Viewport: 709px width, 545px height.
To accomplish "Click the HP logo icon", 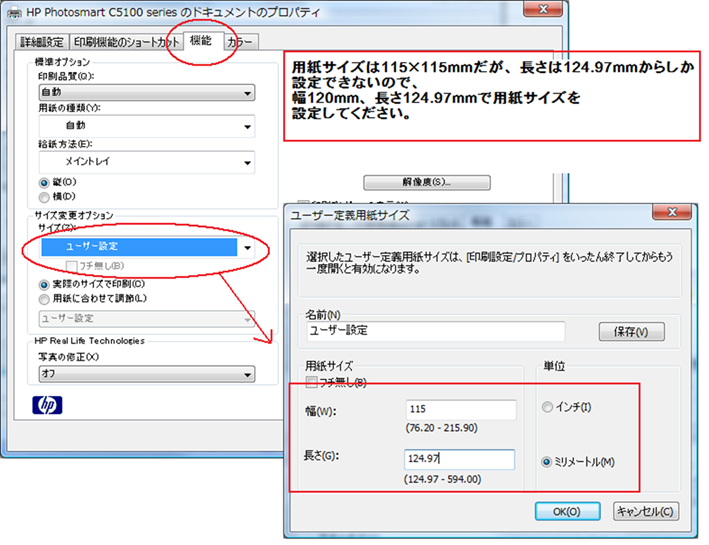I will tap(47, 405).
